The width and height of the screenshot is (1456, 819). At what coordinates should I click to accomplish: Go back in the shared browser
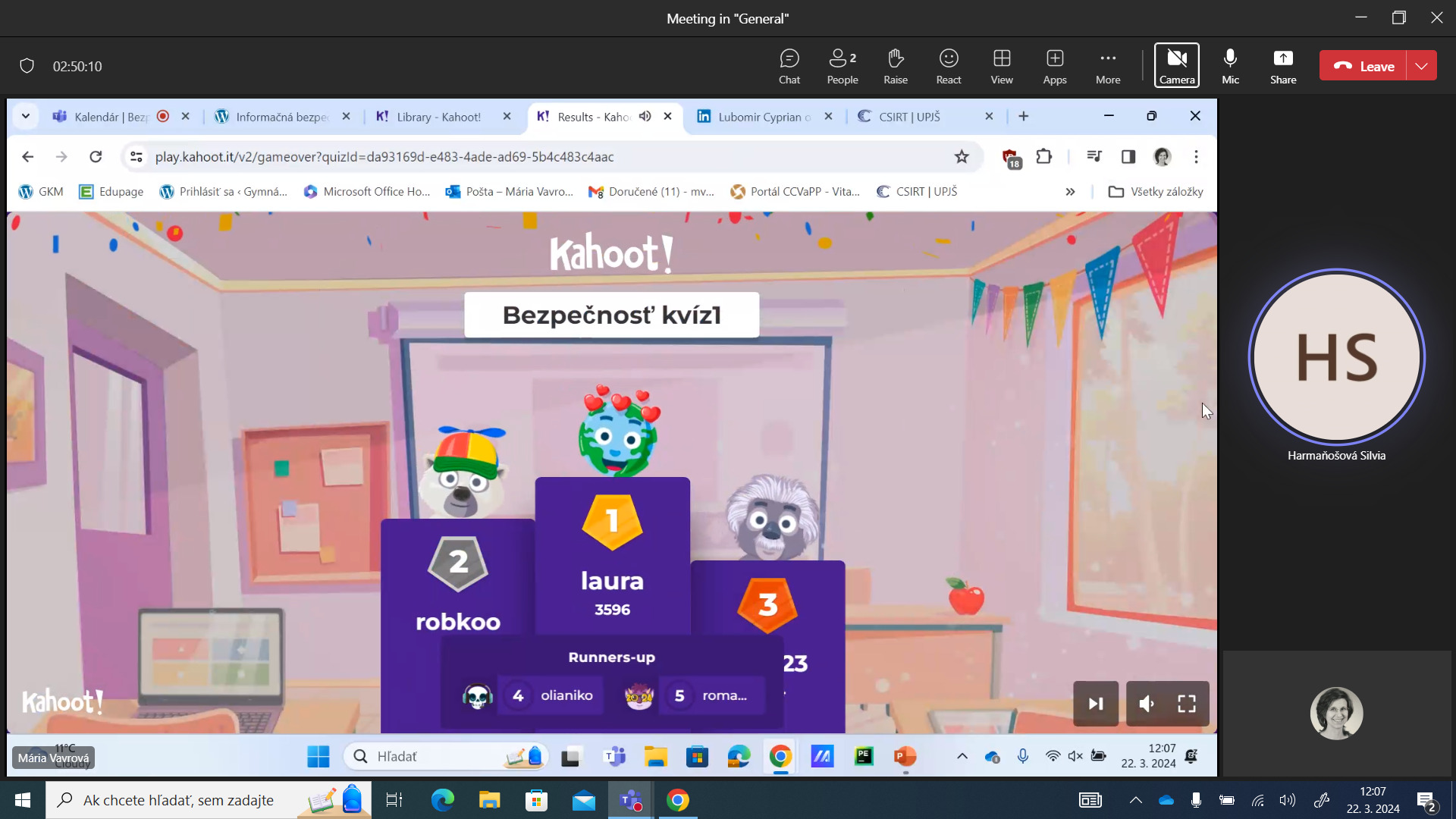click(28, 156)
